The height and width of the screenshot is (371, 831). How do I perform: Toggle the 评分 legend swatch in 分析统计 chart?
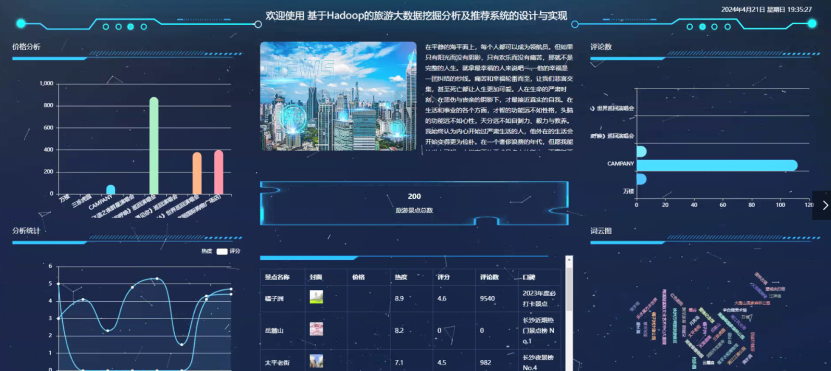point(222,251)
